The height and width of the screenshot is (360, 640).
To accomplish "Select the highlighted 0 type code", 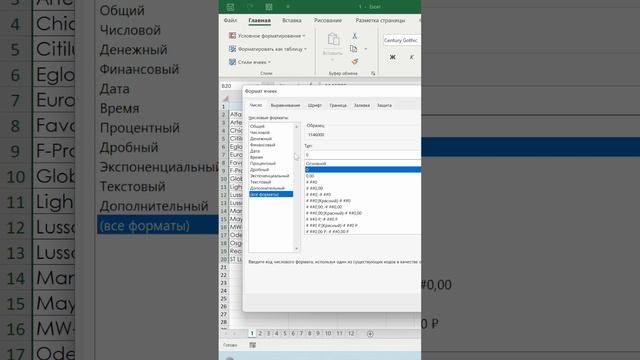I will pos(362,170).
